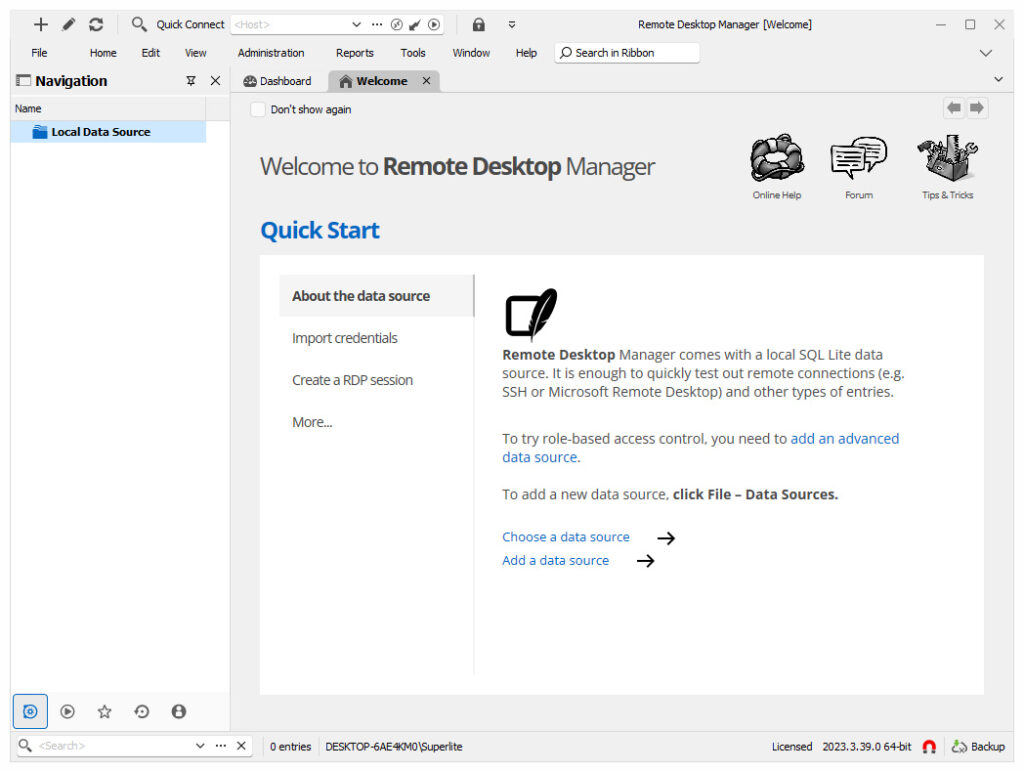Click the Search in Ribbon field
The height and width of the screenshot is (772, 1024).
click(x=627, y=53)
